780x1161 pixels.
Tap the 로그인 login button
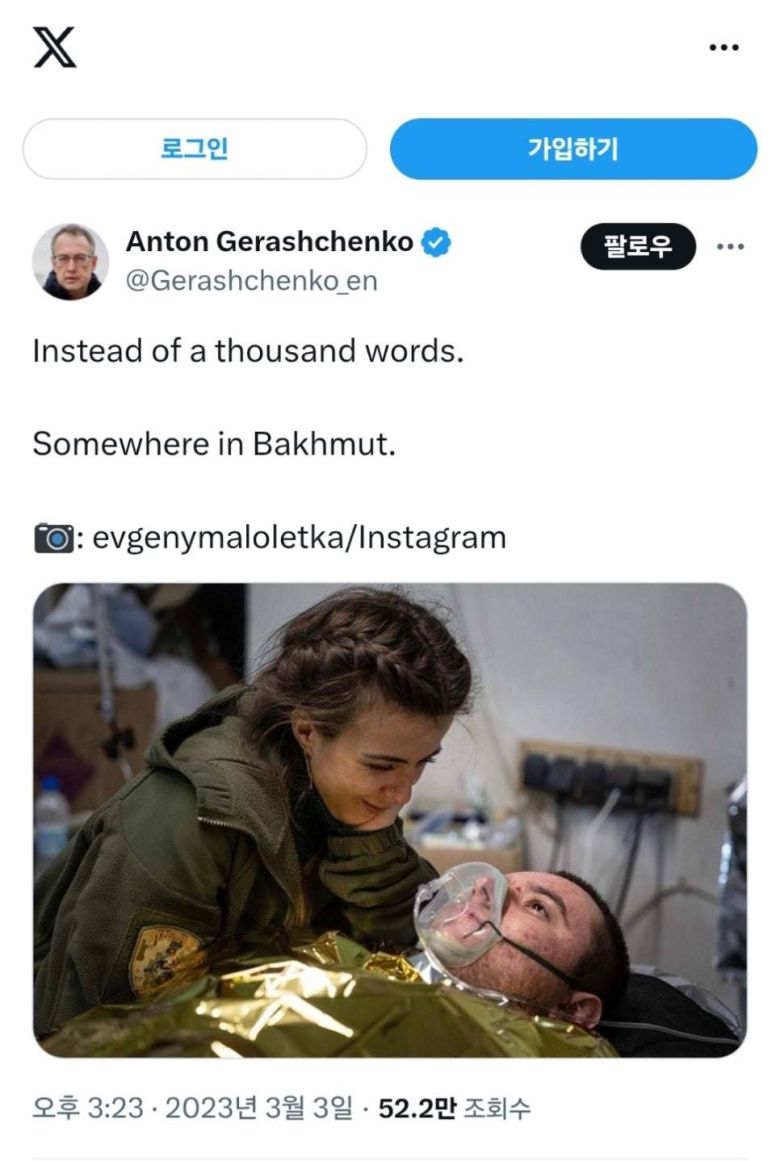[195, 149]
